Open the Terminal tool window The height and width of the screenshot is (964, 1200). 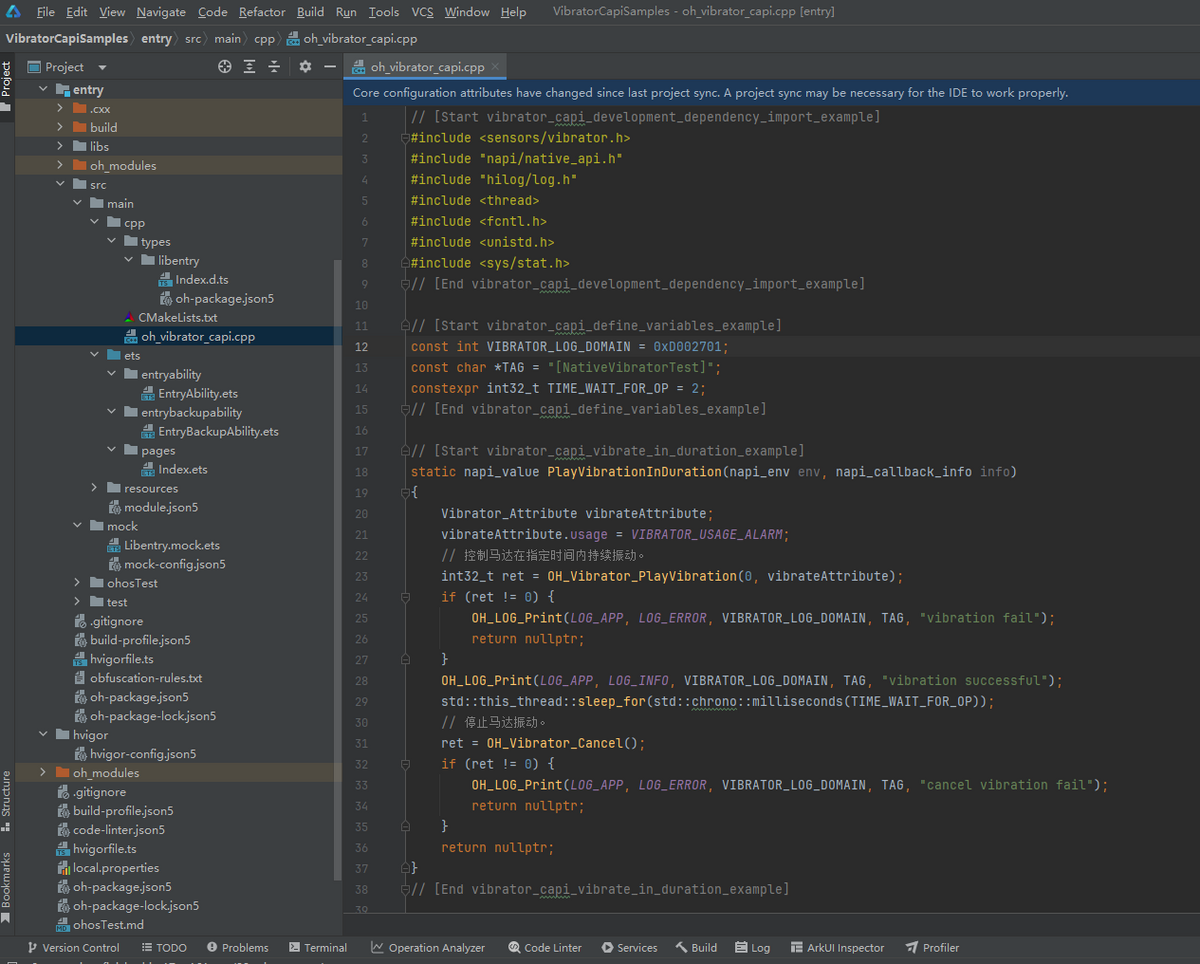point(317,947)
